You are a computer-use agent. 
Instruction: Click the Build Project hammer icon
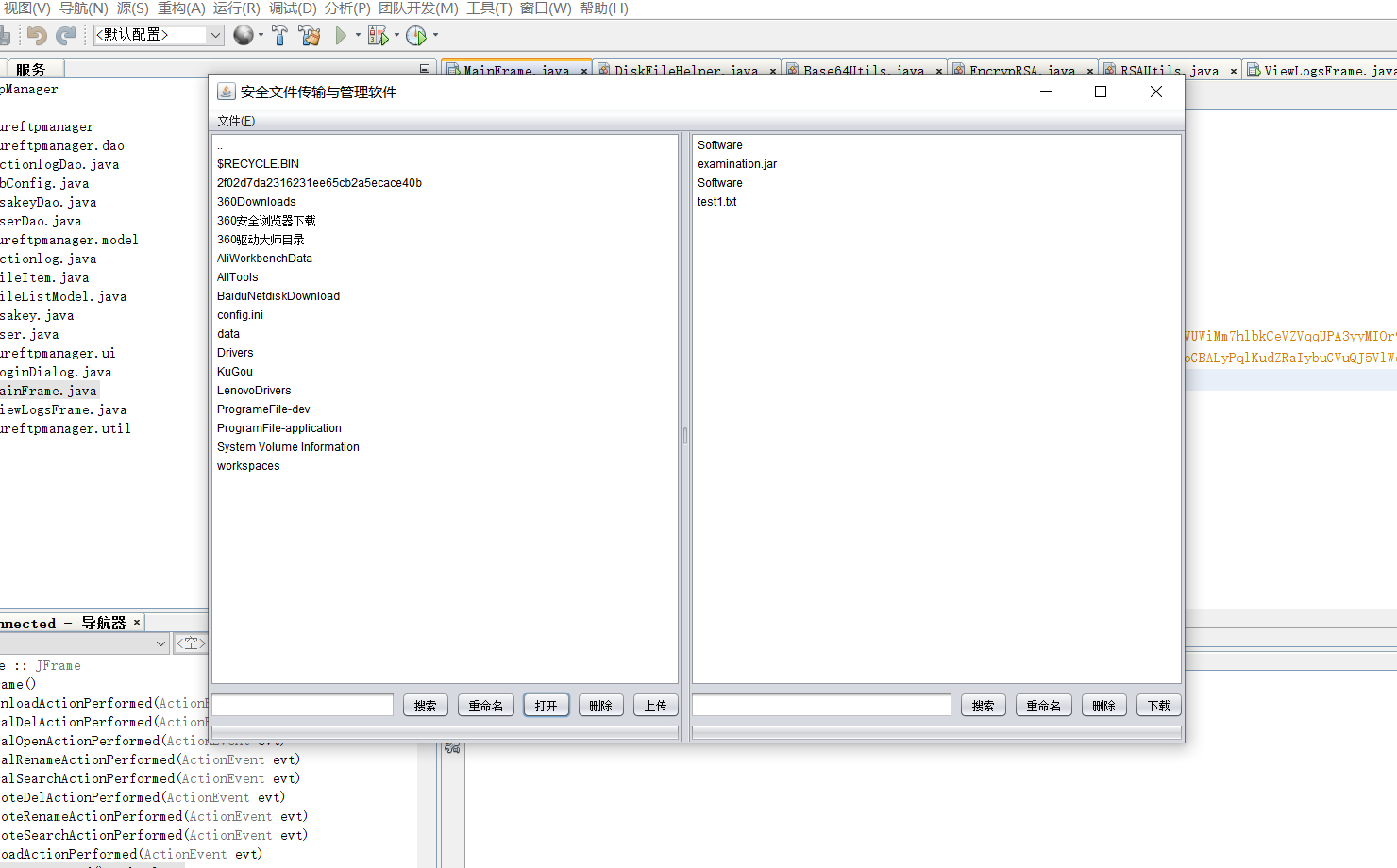279,36
